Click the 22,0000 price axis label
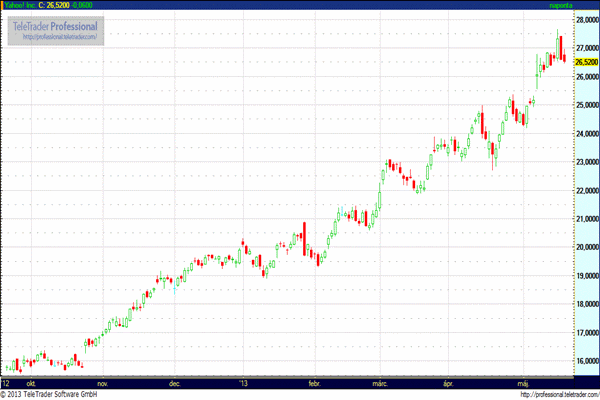Image resolution: width=600 pixels, height=400 pixels. coord(585,190)
